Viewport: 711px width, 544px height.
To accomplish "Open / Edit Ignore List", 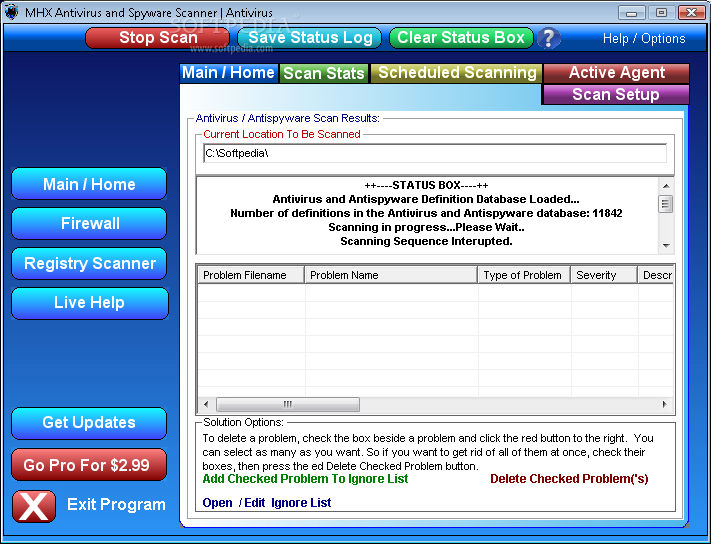I will point(267,503).
